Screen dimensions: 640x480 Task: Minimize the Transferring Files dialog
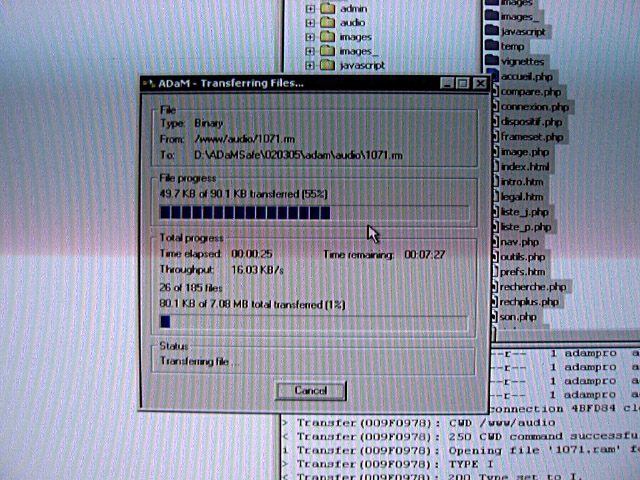point(447,83)
